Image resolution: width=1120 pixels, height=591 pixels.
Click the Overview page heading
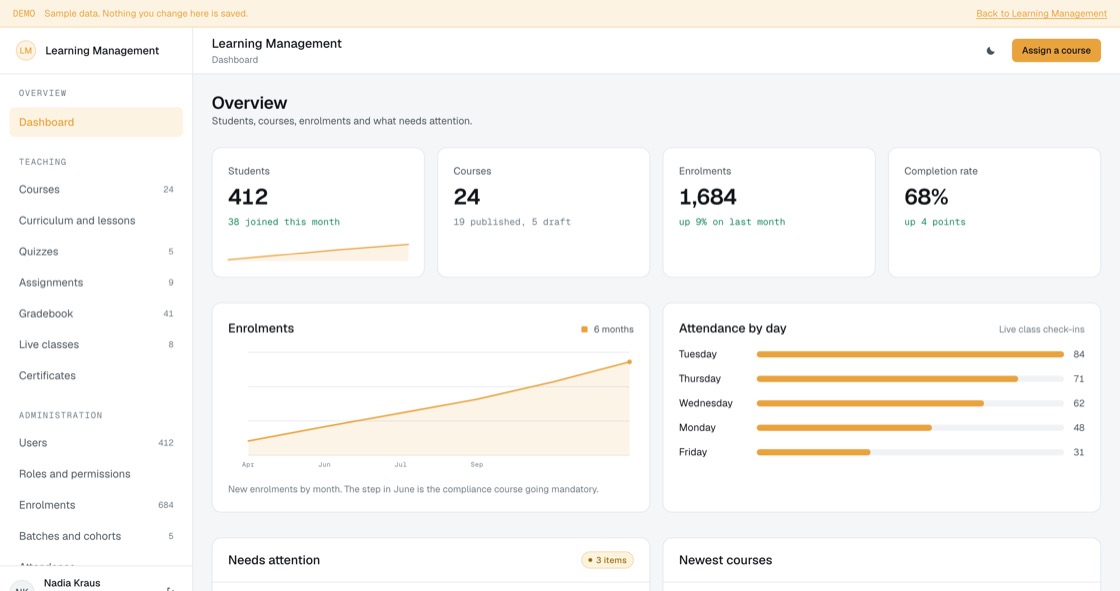pyautogui.click(x=249, y=103)
